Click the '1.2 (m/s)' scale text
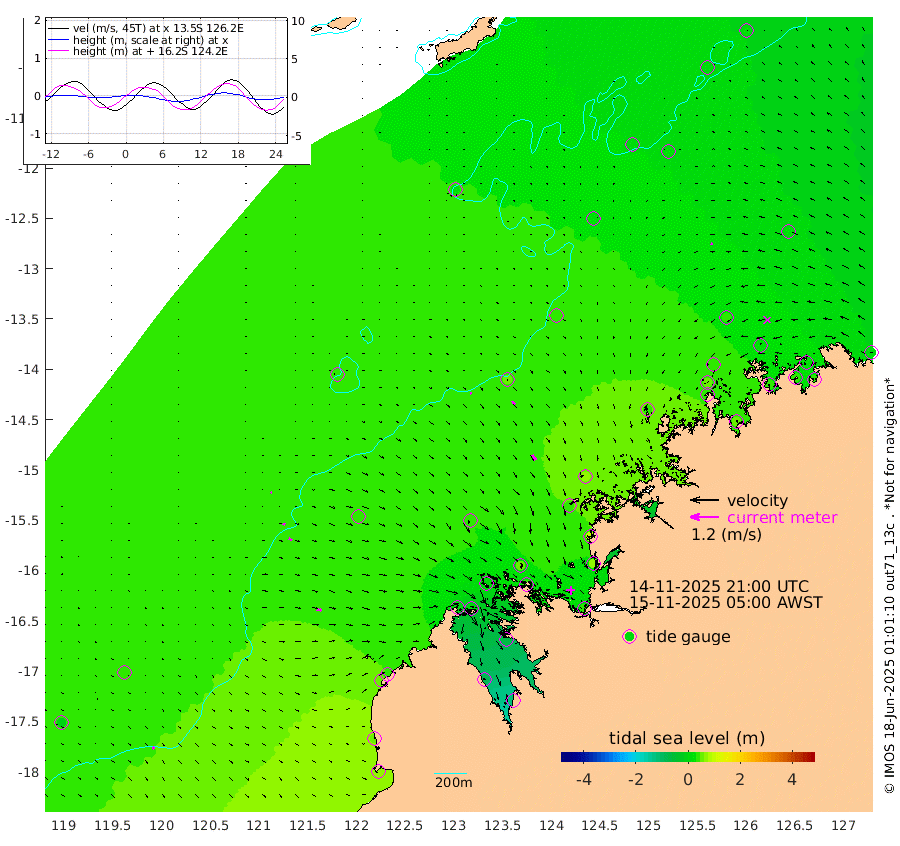This screenshot has height=846, width=900. [726, 534]
